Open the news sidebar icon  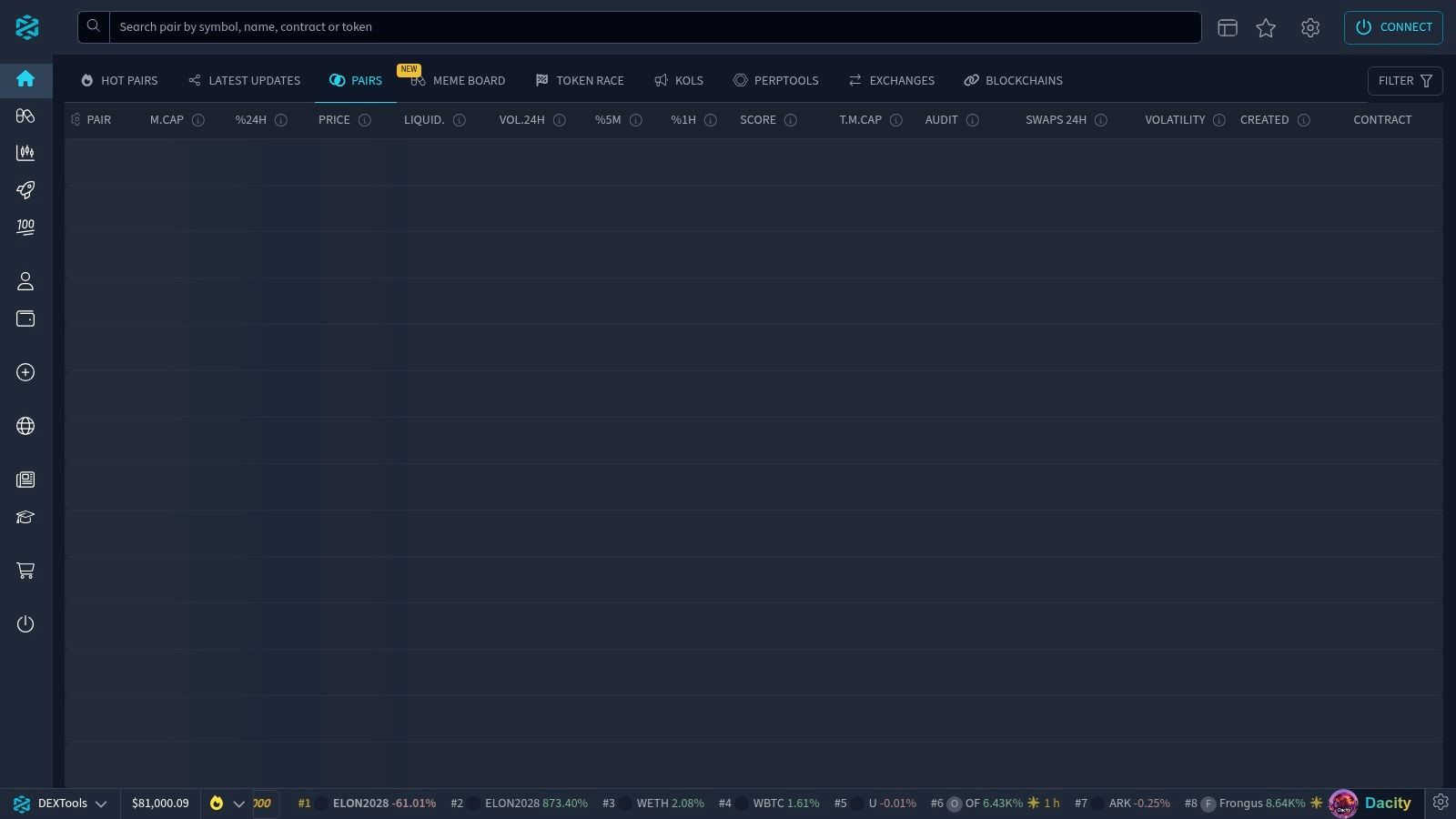click(x=25, y=480)
